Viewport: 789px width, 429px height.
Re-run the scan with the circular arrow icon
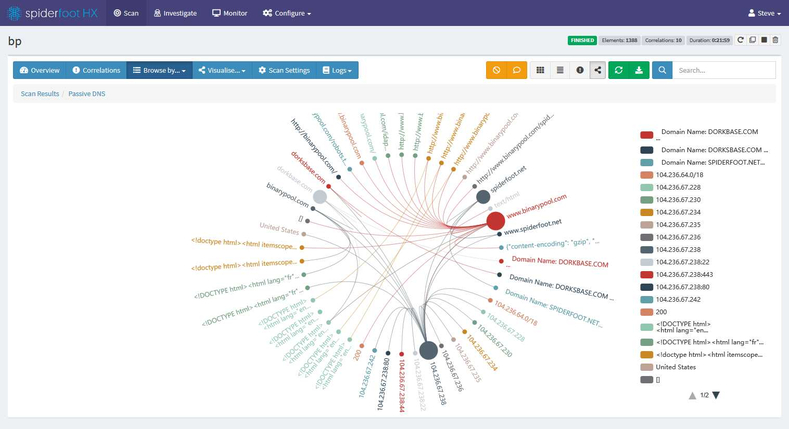(740, 40)
